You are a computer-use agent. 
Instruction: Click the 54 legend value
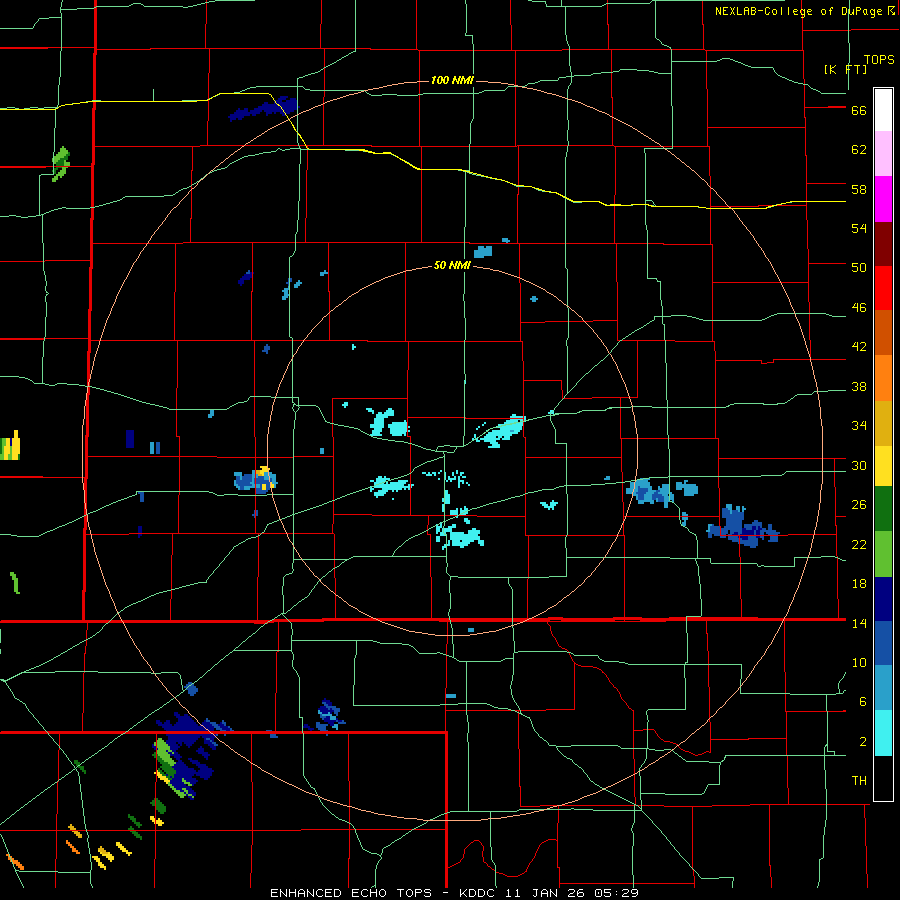pyautogui.click(x=859, y=228)
